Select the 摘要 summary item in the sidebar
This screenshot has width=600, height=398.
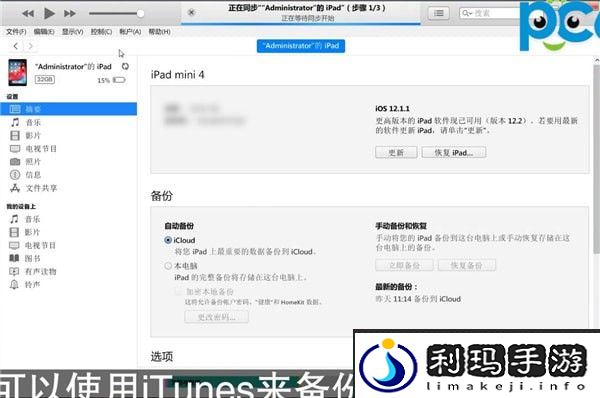click(68, 109)
